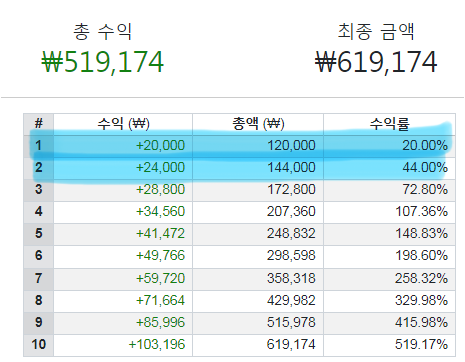The image size is (465, 362).
Task: Select rate cell 329.98%
Action: click(389, 301)
